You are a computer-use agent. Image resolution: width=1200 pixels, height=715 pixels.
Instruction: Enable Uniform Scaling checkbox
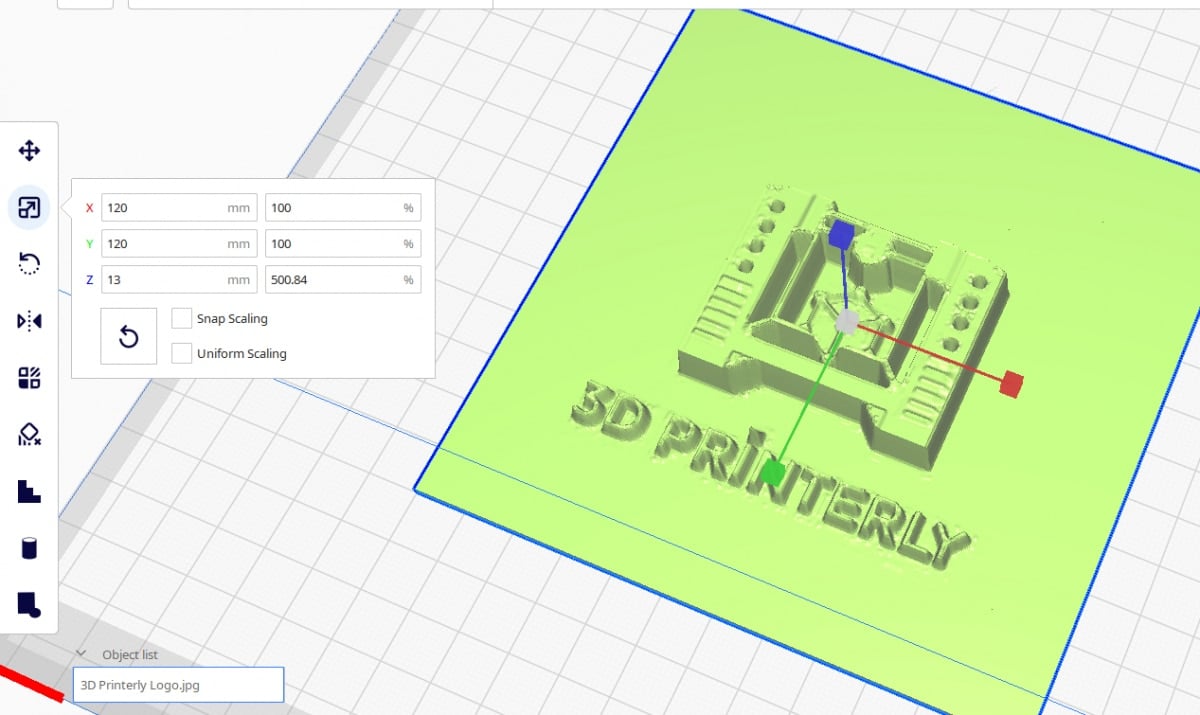pos(181,352)
